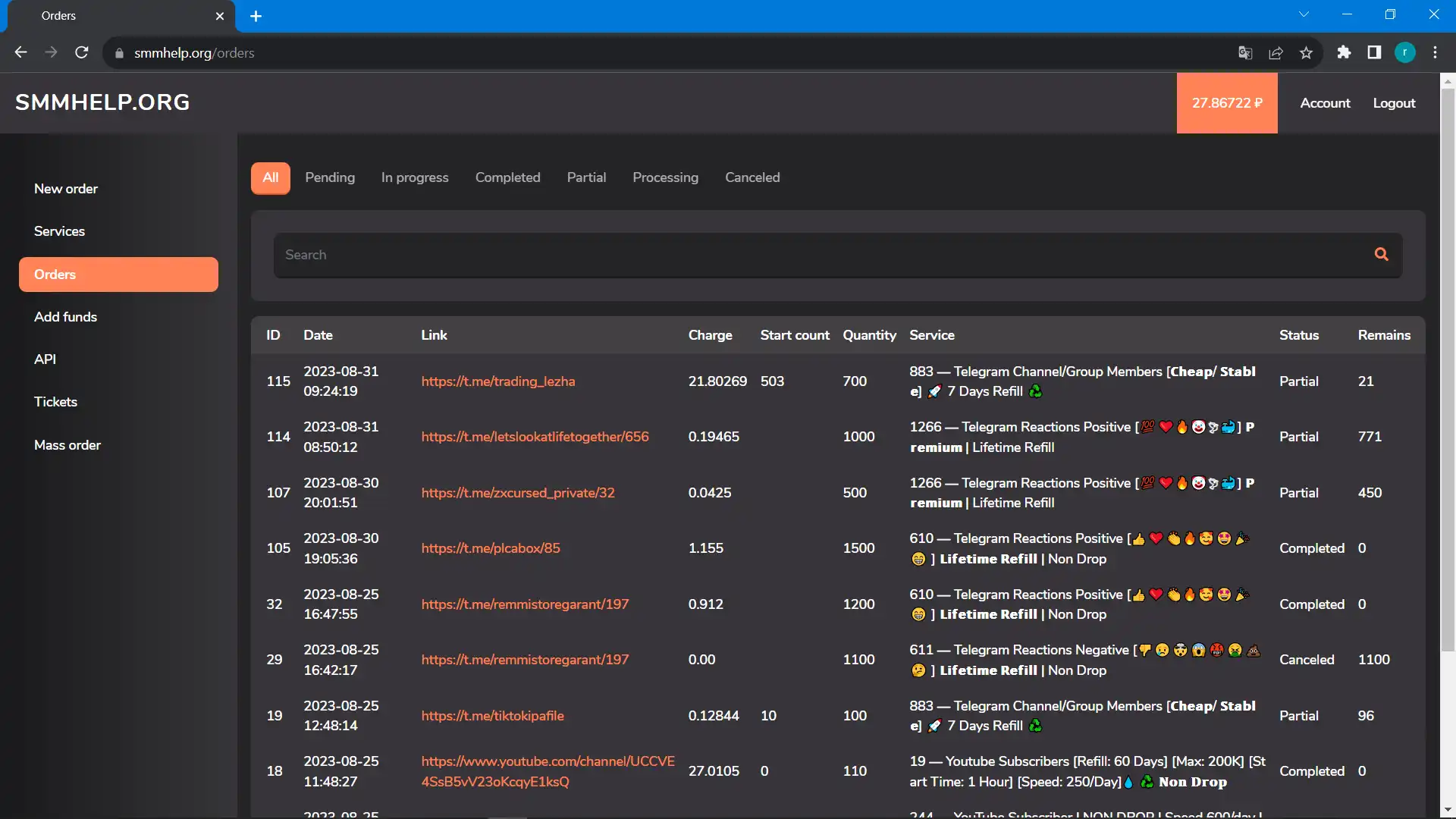Click date 2023-08-25 12:48:14

tap(341, 716)
